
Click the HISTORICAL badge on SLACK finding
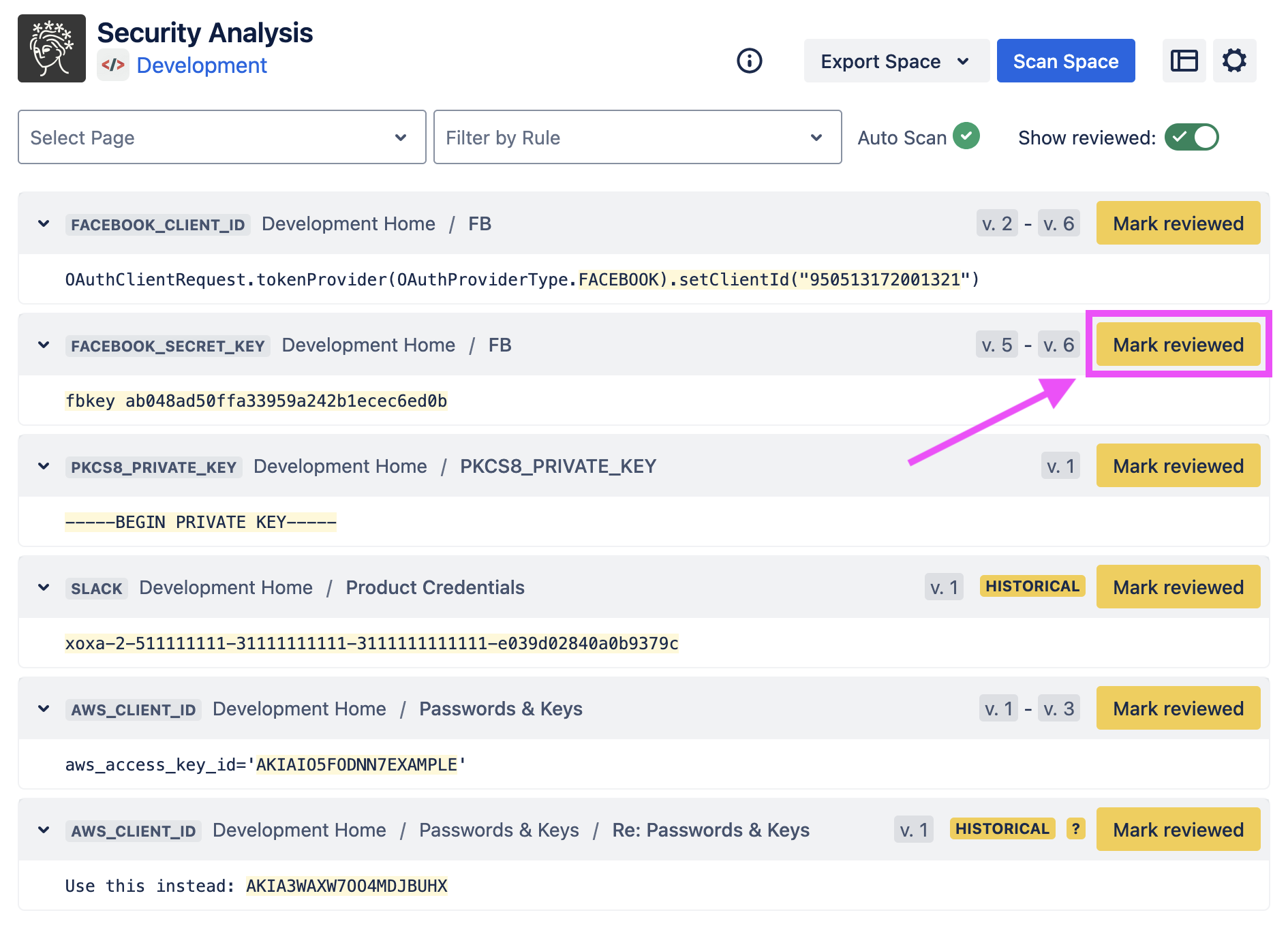point(1032,587)
